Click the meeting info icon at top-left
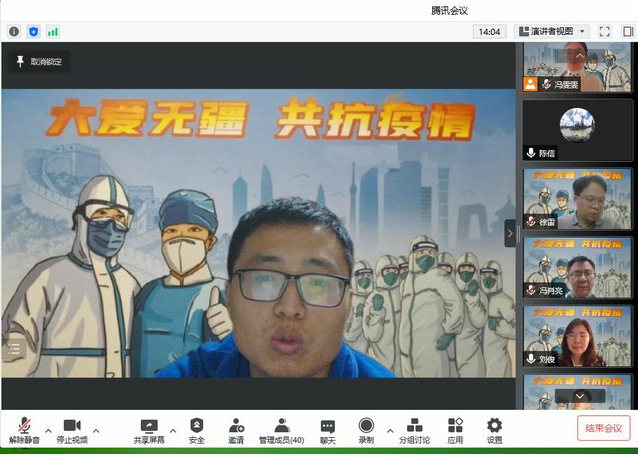 pos(14,32)
